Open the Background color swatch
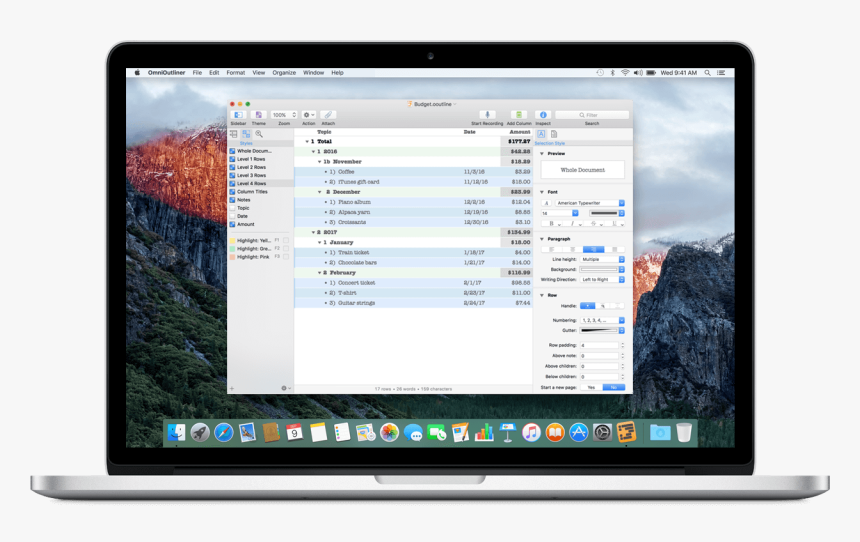This screenshot has height=542, width=860. (x=602, y=269)
